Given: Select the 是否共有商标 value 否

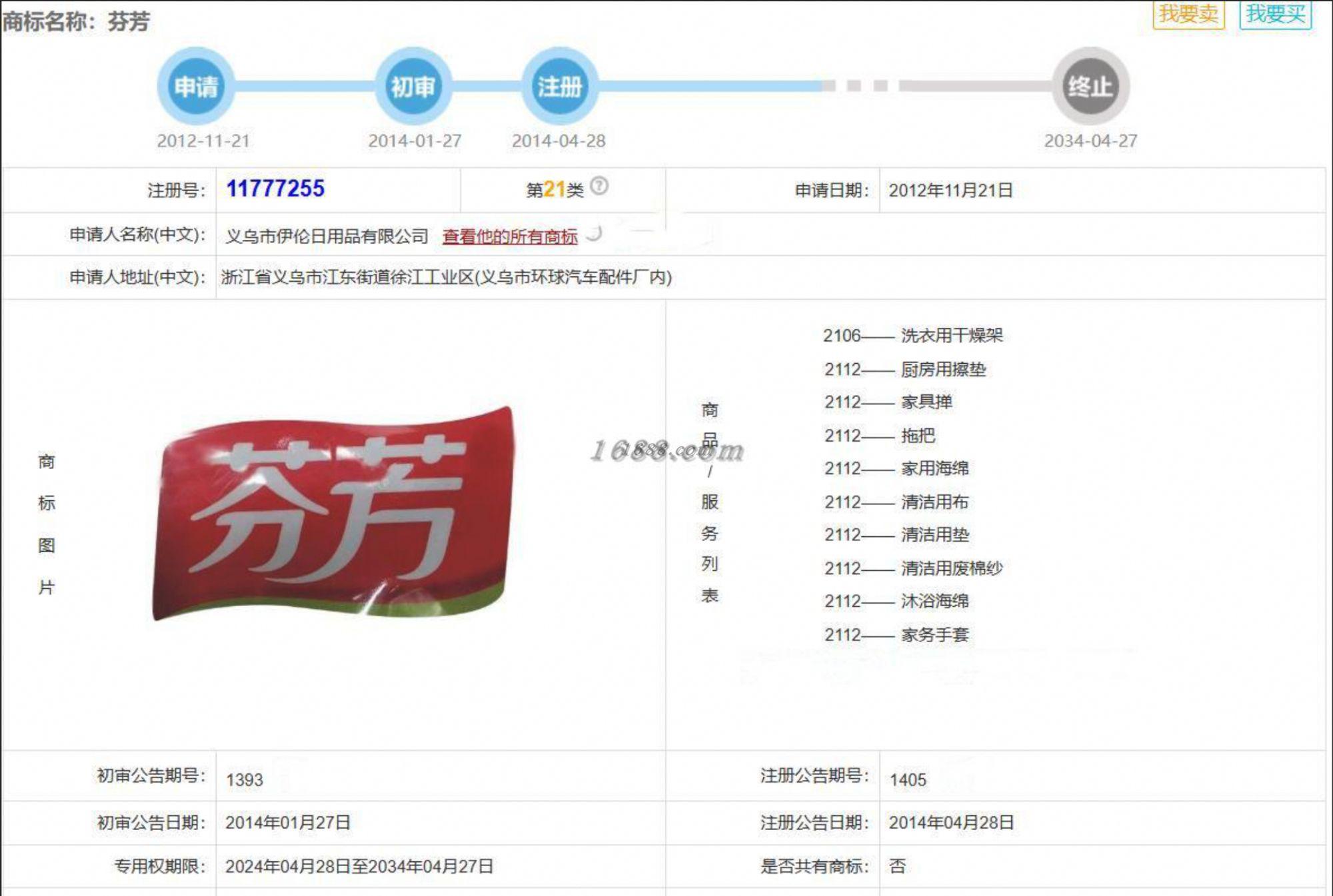Looking at the screenshot, I should pos(898,866).
